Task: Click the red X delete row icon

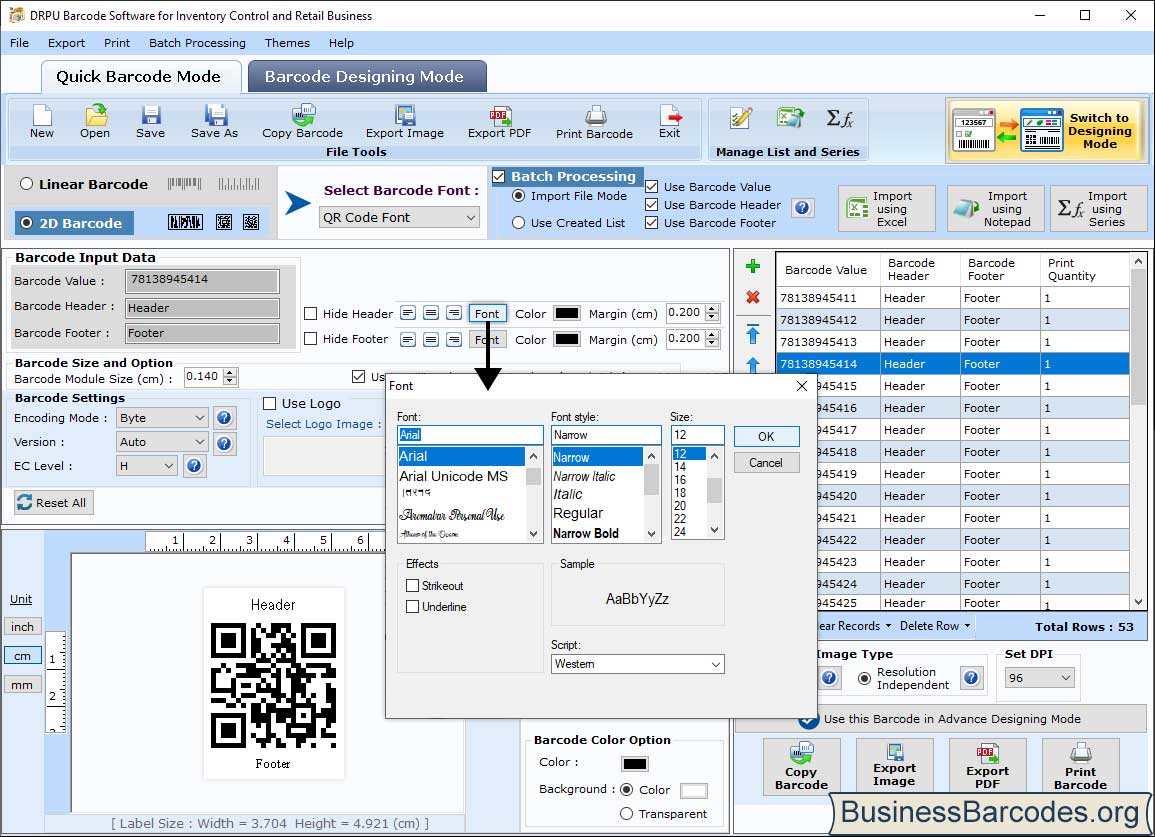Action: [x=753, y=297]
